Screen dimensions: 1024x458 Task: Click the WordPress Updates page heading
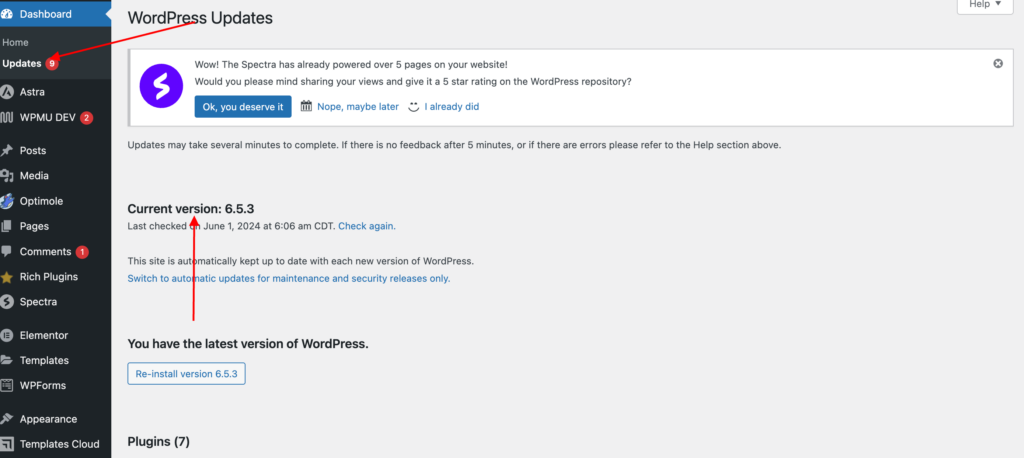tap(200, 18)
